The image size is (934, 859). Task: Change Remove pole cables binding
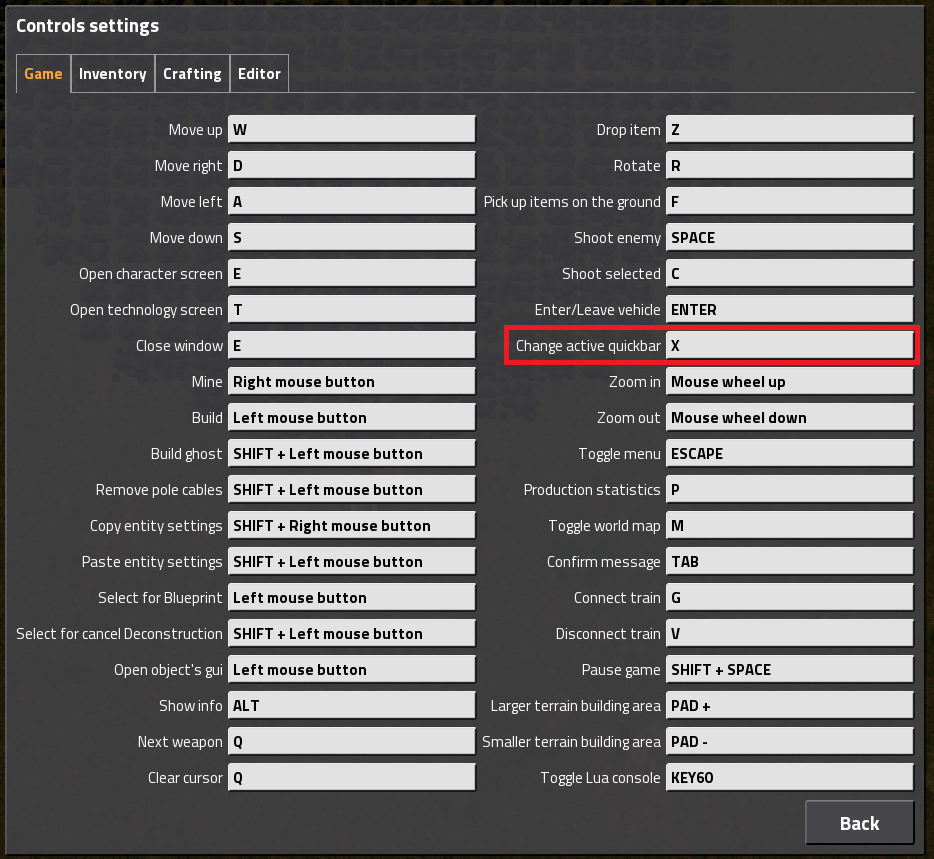(x=351, y=490)
